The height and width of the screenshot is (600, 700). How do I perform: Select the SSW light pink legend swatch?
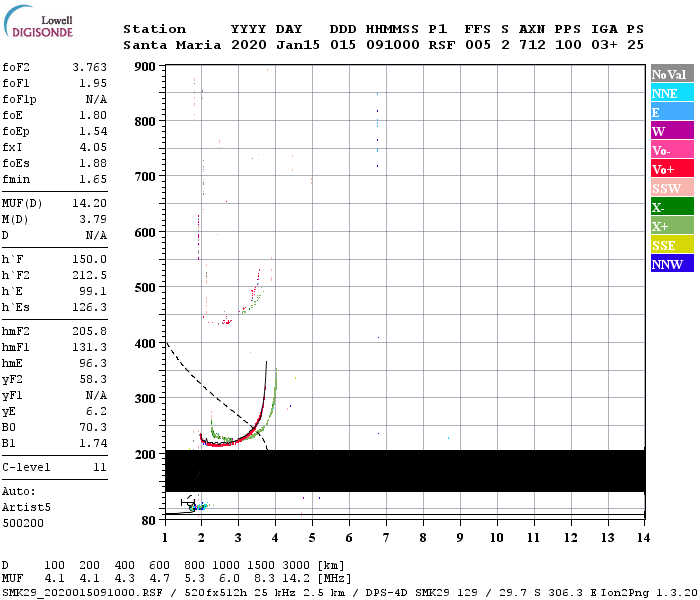click(x=672, y=188)
